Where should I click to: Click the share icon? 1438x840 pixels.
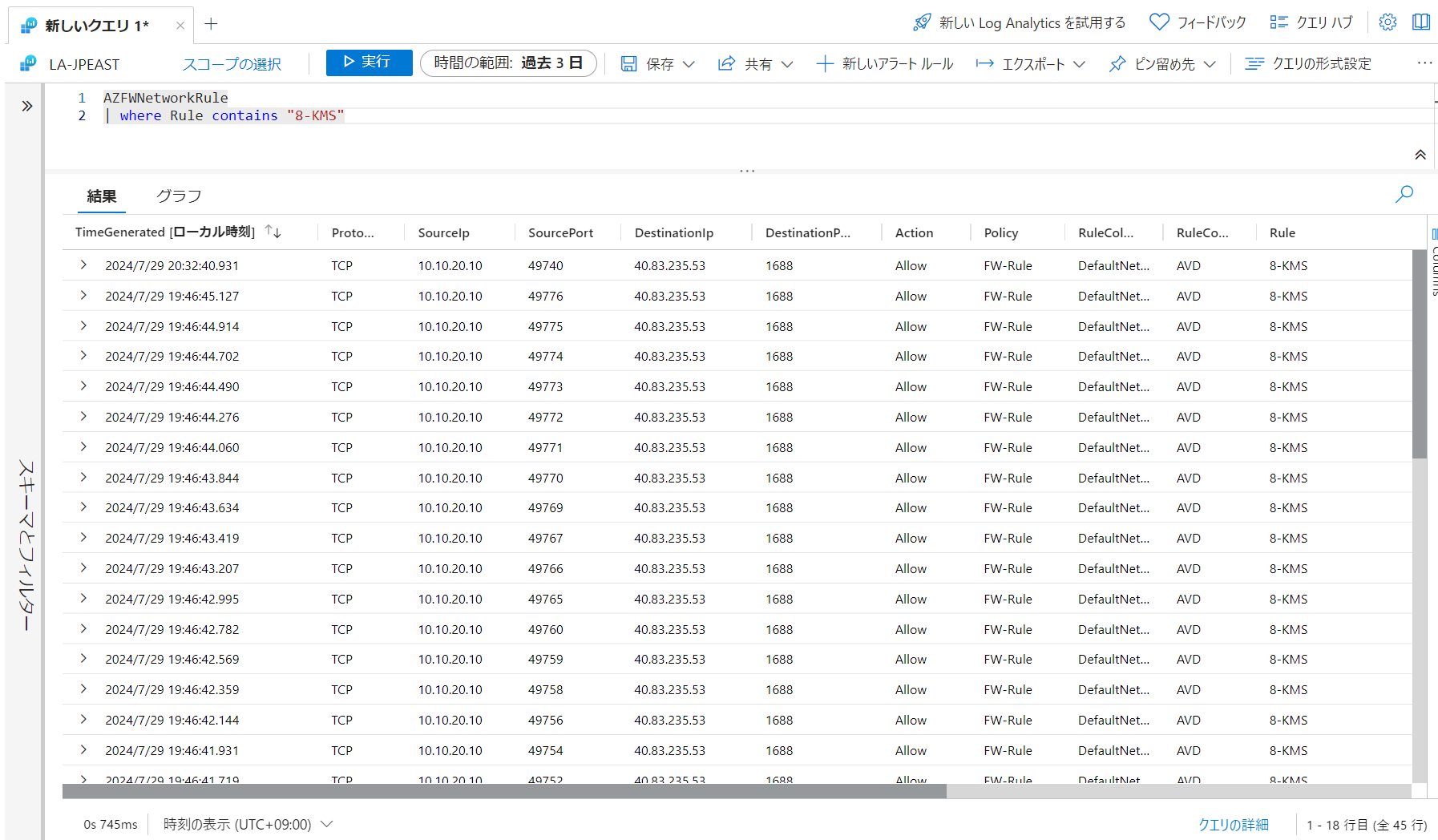click(x=726, y=63)
